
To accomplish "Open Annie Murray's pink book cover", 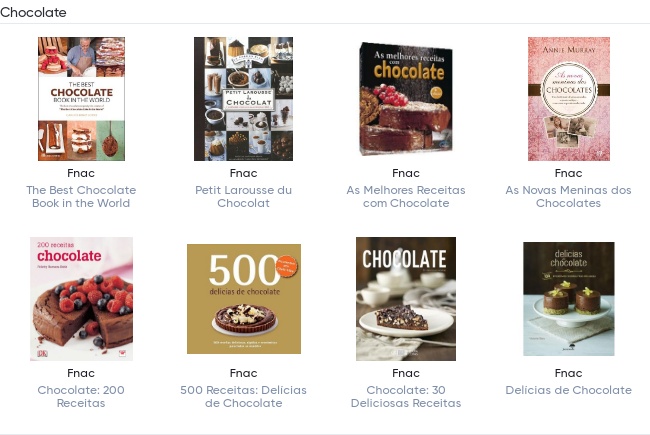I will (568, 99).
